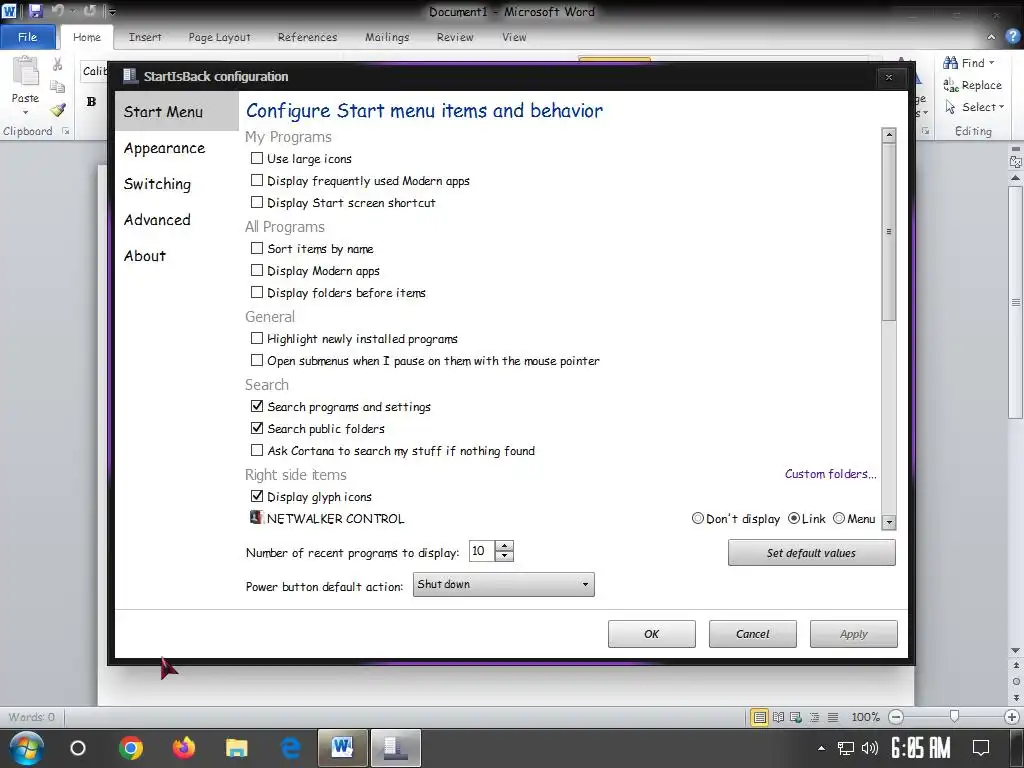Click the Paste clipboard icon in Word
This screenshot has width=1024, height=768.
pos(25,72)
